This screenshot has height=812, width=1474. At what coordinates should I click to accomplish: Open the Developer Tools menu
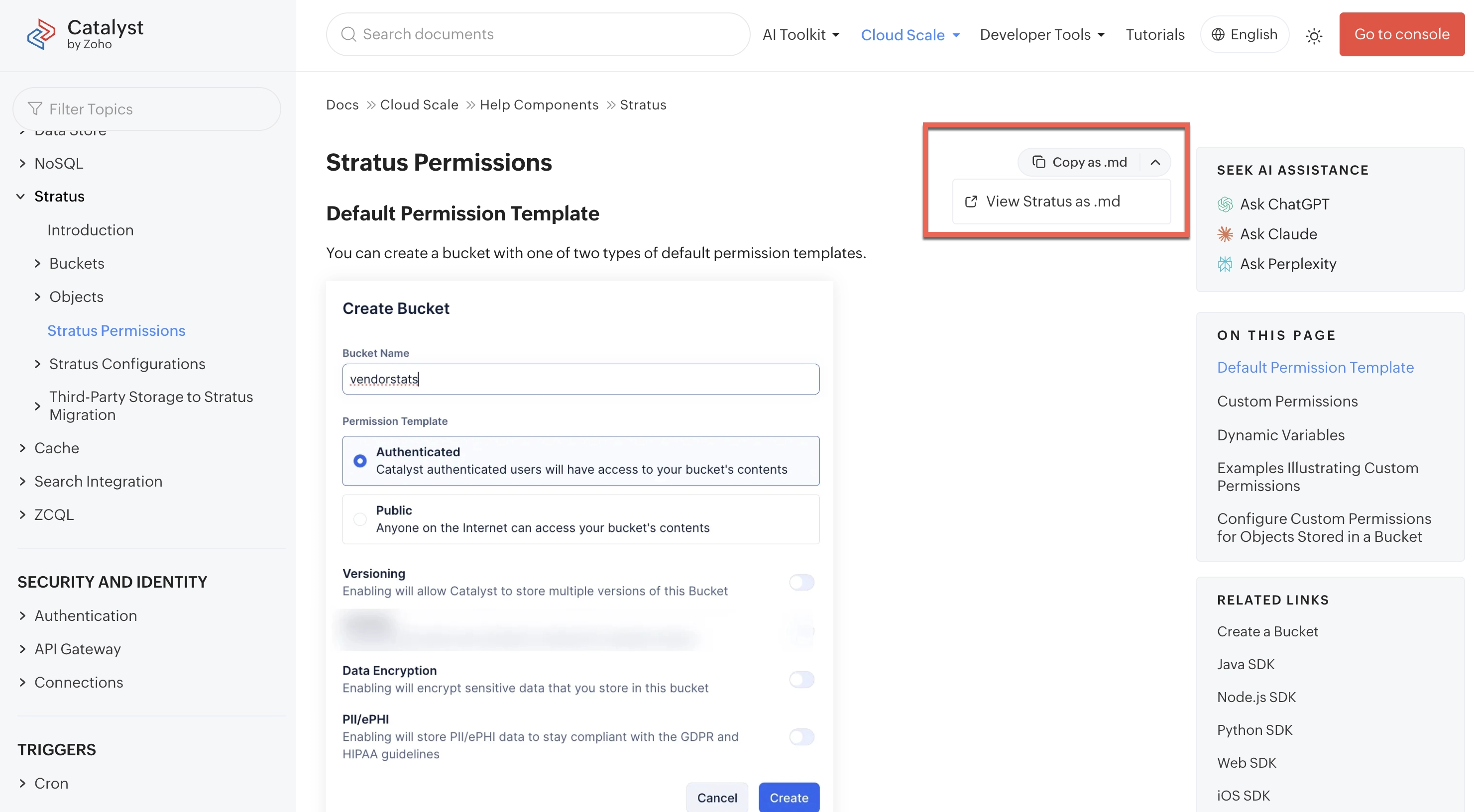point(1042,35)
